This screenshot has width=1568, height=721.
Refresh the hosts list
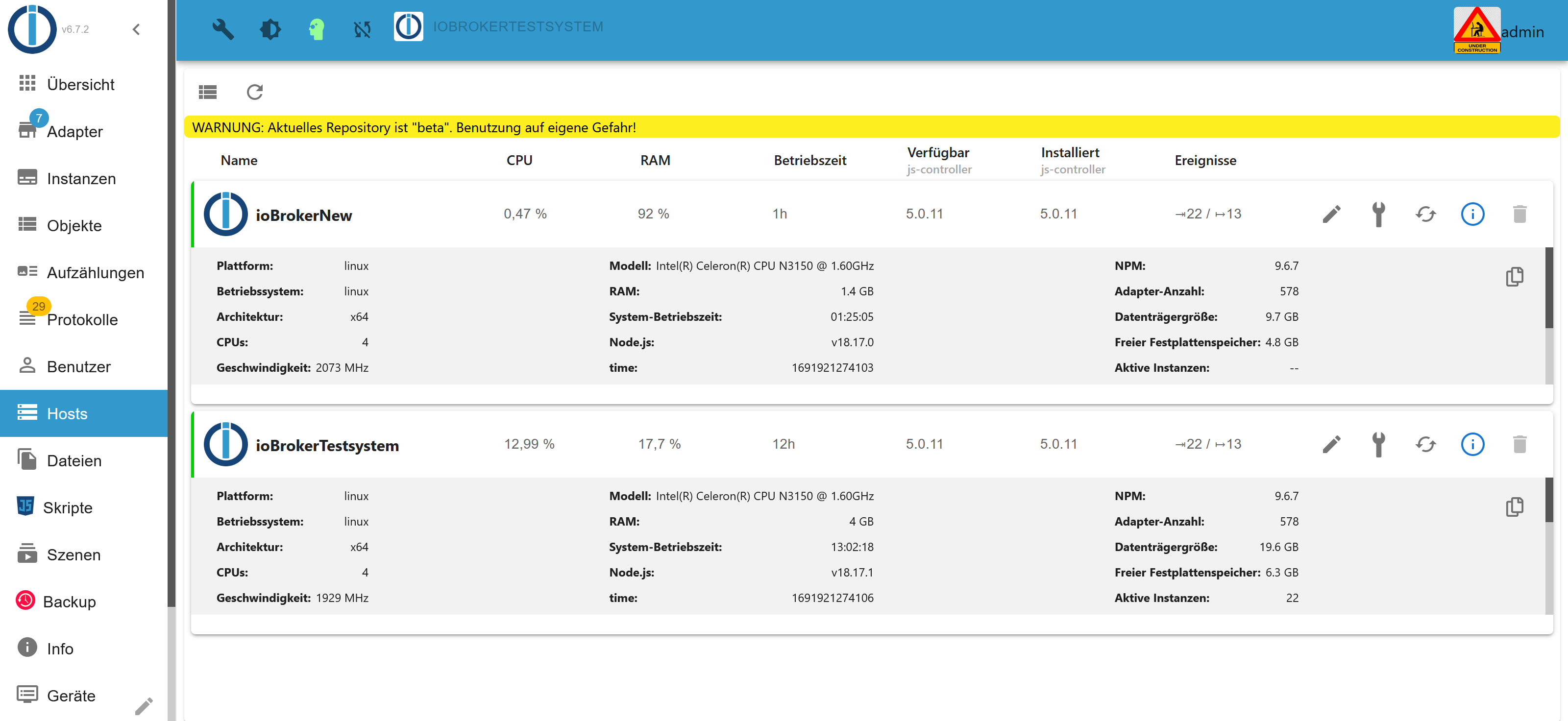(254, 92)
